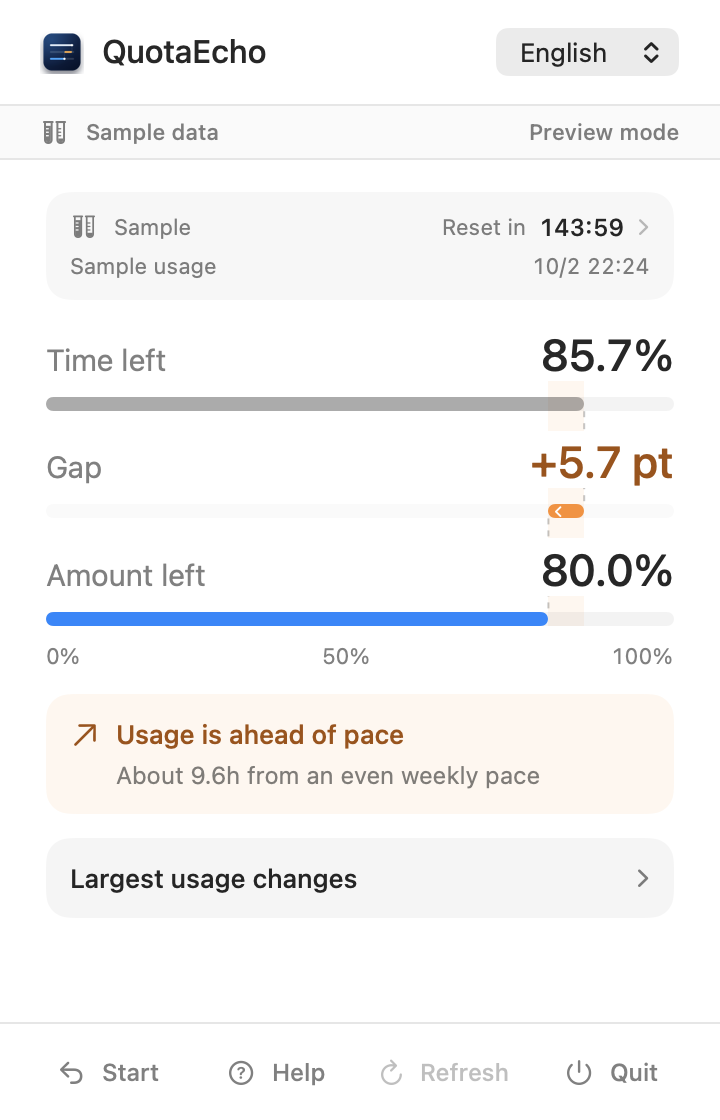Click the test tube icon in Sample card
The height and width of the screenshot is (1120, 720).
pyautogui.click(x=84, y=227)
